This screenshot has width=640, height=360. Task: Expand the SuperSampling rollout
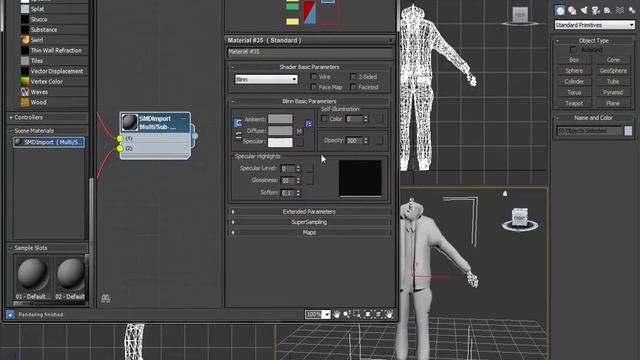[309, 222]
